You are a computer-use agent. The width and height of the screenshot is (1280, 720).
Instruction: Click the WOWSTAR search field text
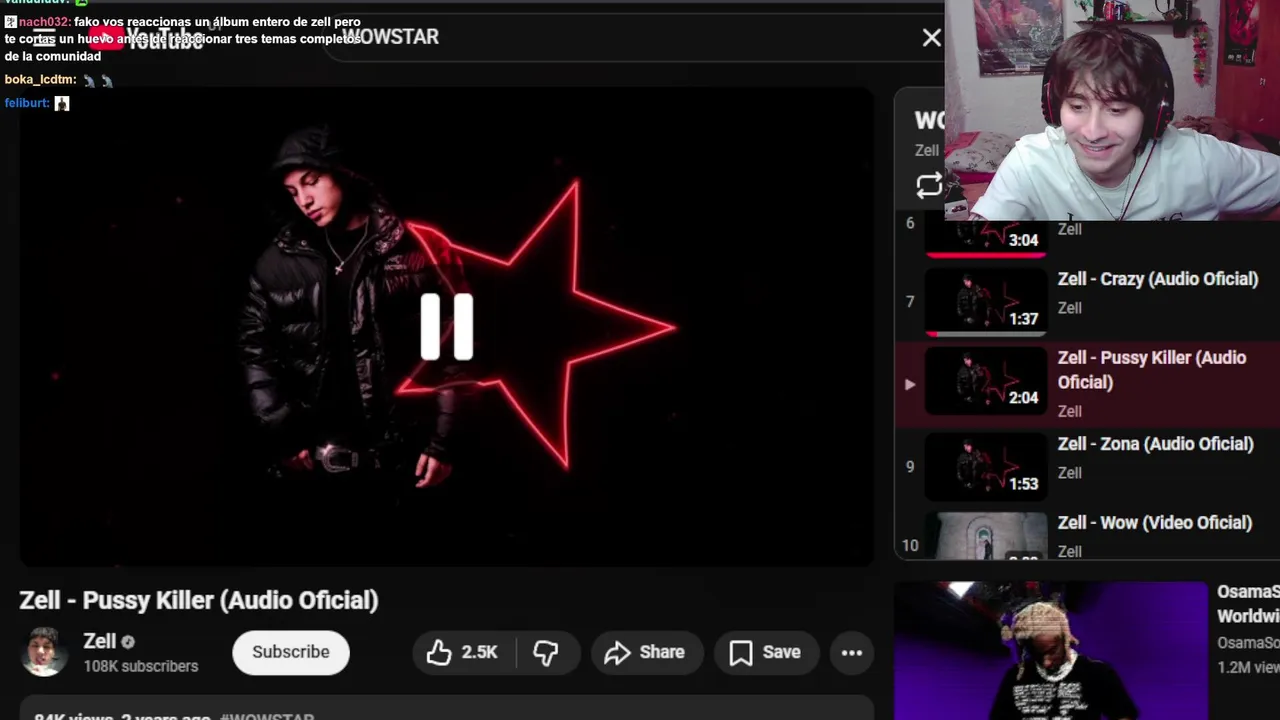tap(390, 37)
